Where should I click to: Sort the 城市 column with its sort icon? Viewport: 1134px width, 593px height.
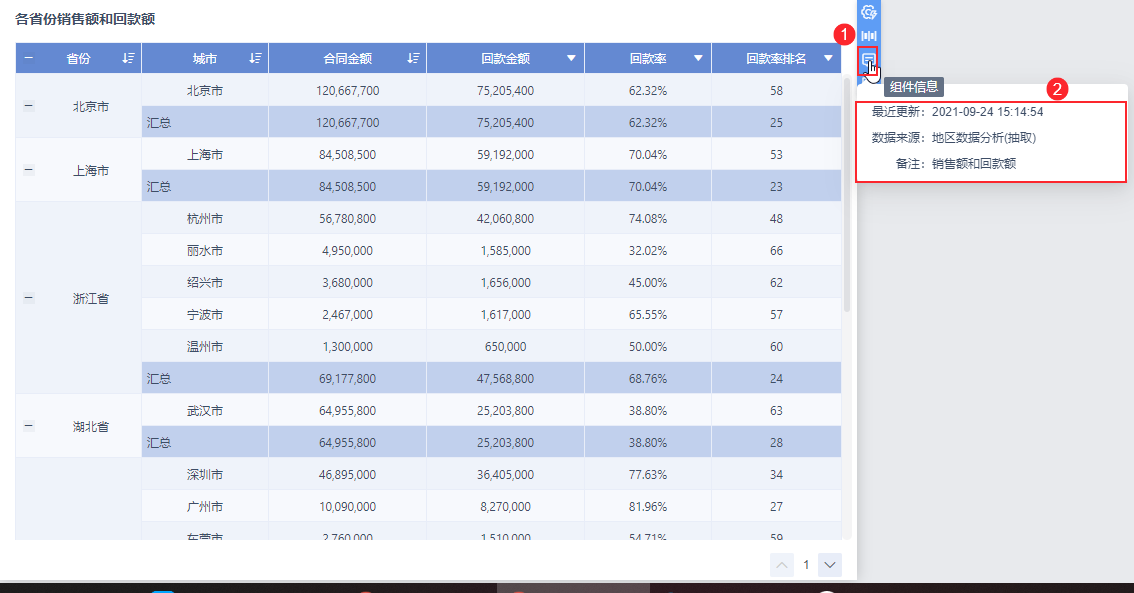click(x=255, y=59)
